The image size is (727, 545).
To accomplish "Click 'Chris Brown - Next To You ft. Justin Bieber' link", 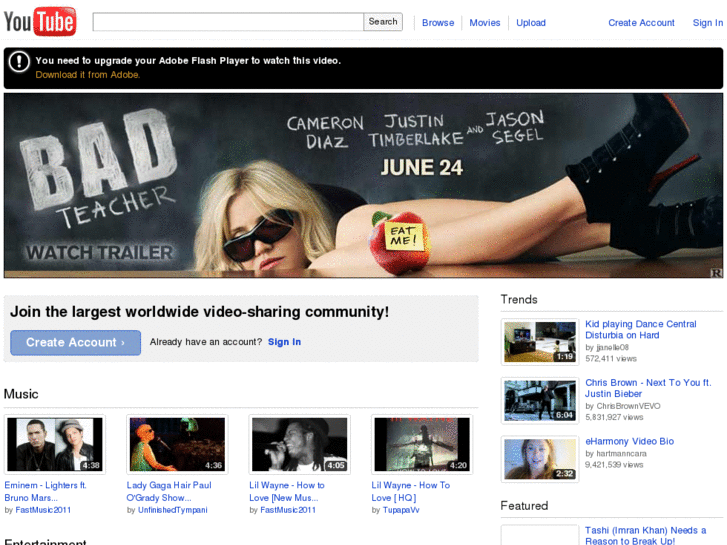I will point(648,388).
